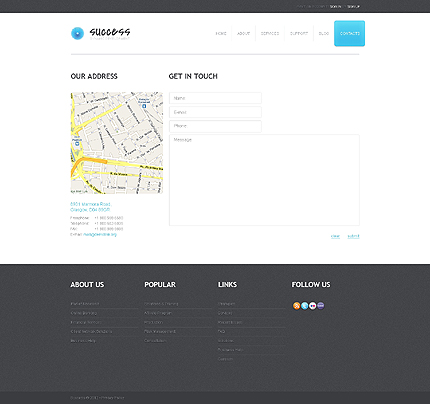Image resolution: width=430 pixels, height=404 pixels.
Task: Open the Services navigation item
Action: (270, 34)
